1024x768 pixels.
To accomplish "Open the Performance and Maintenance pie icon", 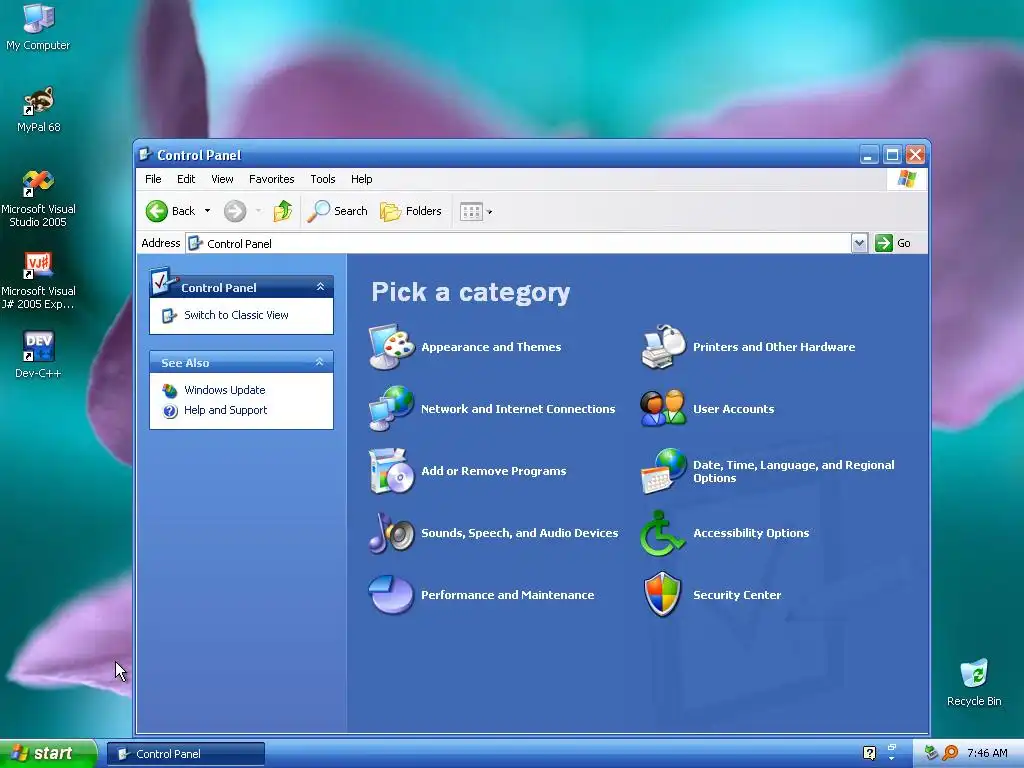I will click(x=391, y=594).
